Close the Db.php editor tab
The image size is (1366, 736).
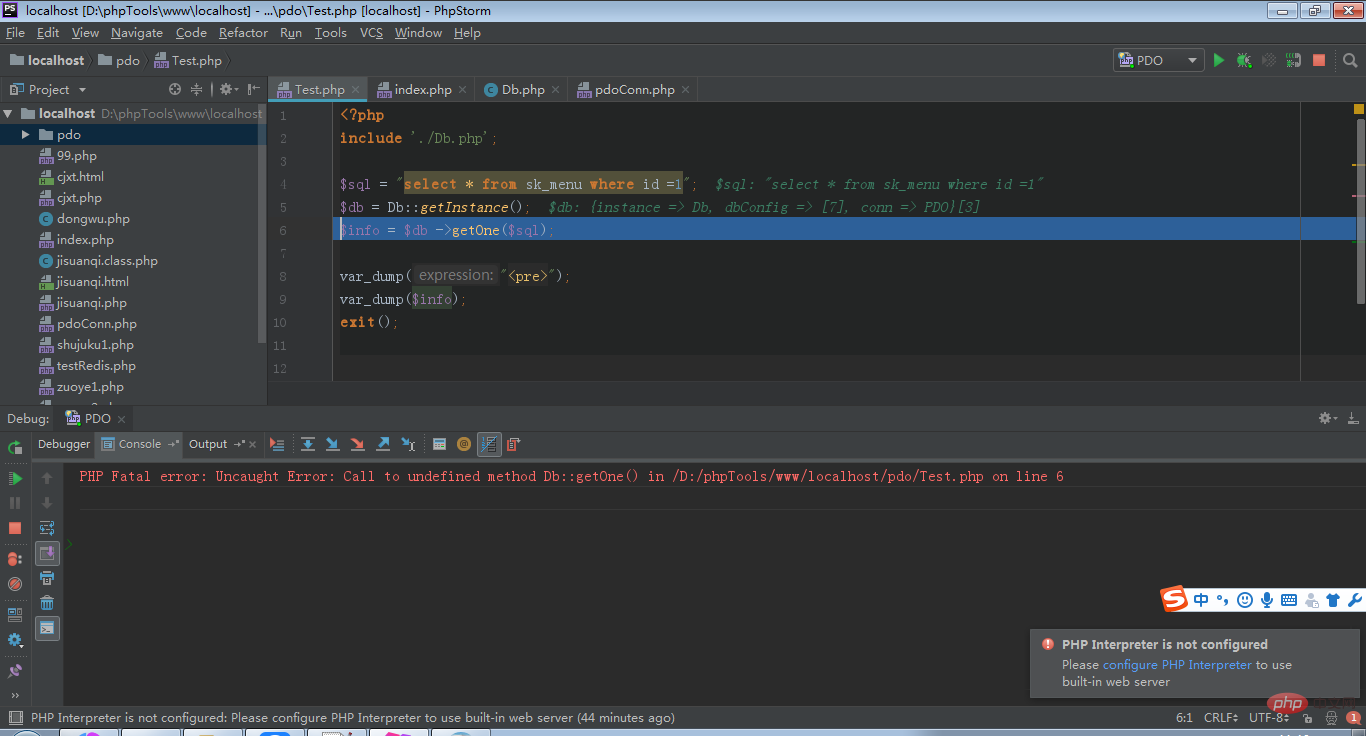point(556,90)
